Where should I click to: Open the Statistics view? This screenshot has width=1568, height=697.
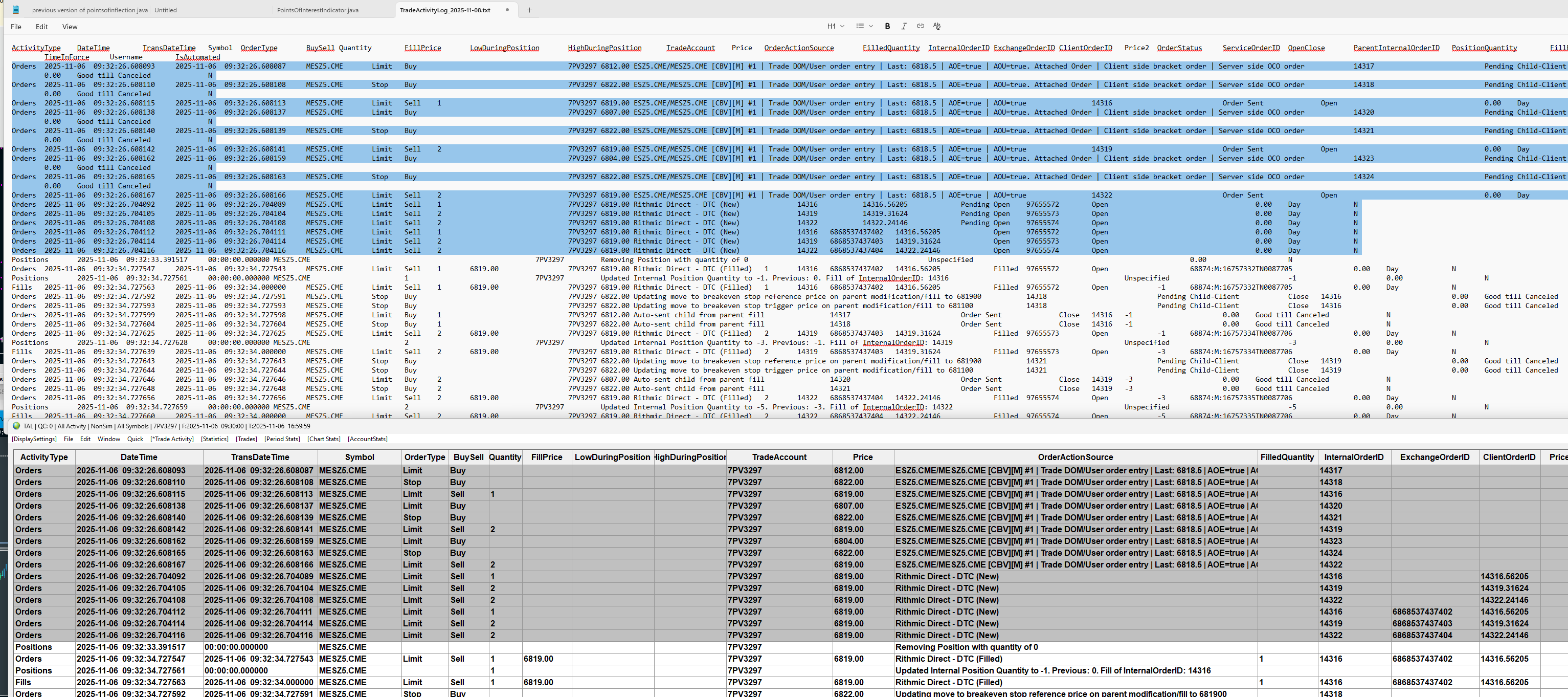click(214, 439)
